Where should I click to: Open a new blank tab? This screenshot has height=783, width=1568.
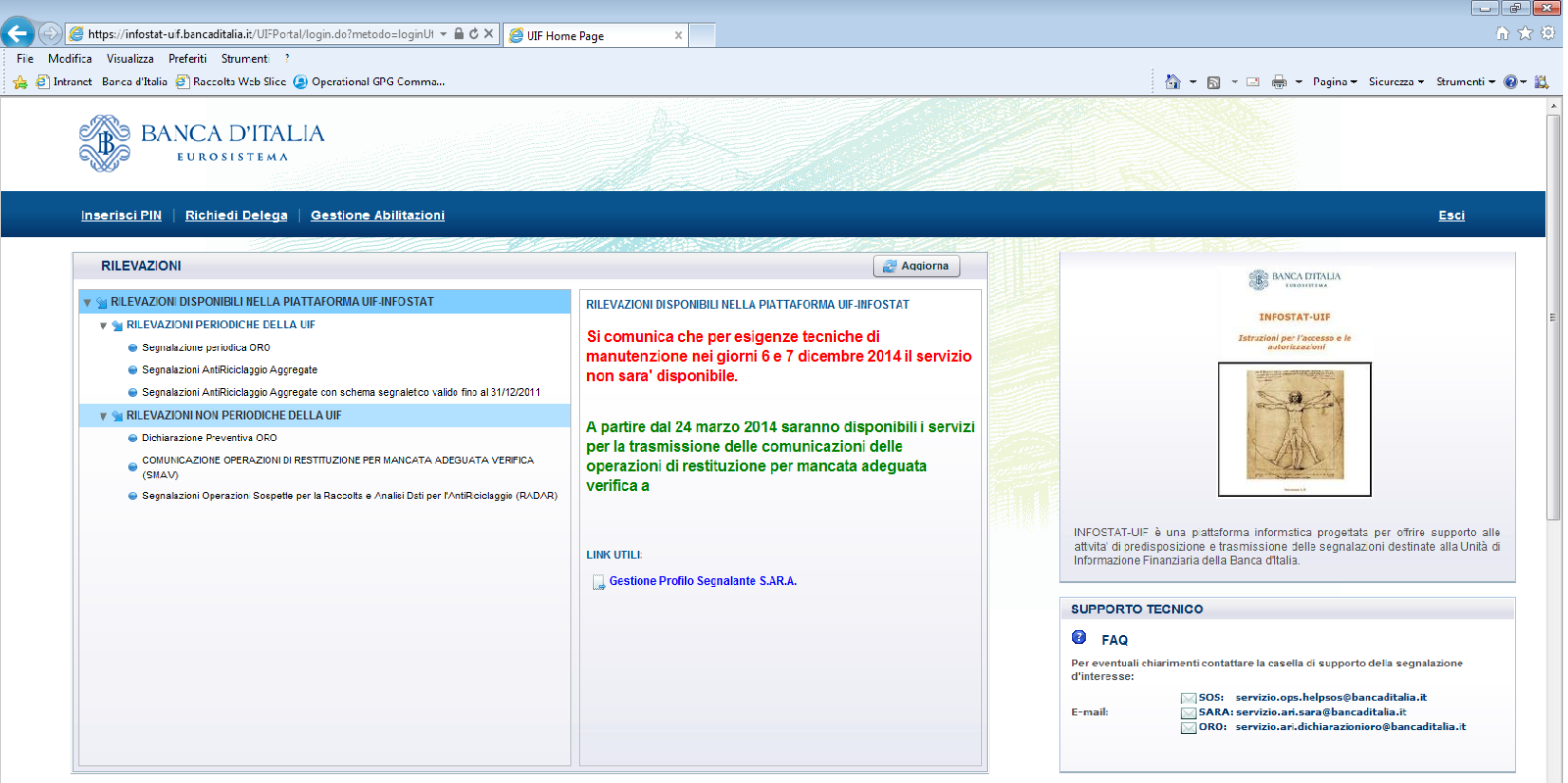[x=702, y=36]
